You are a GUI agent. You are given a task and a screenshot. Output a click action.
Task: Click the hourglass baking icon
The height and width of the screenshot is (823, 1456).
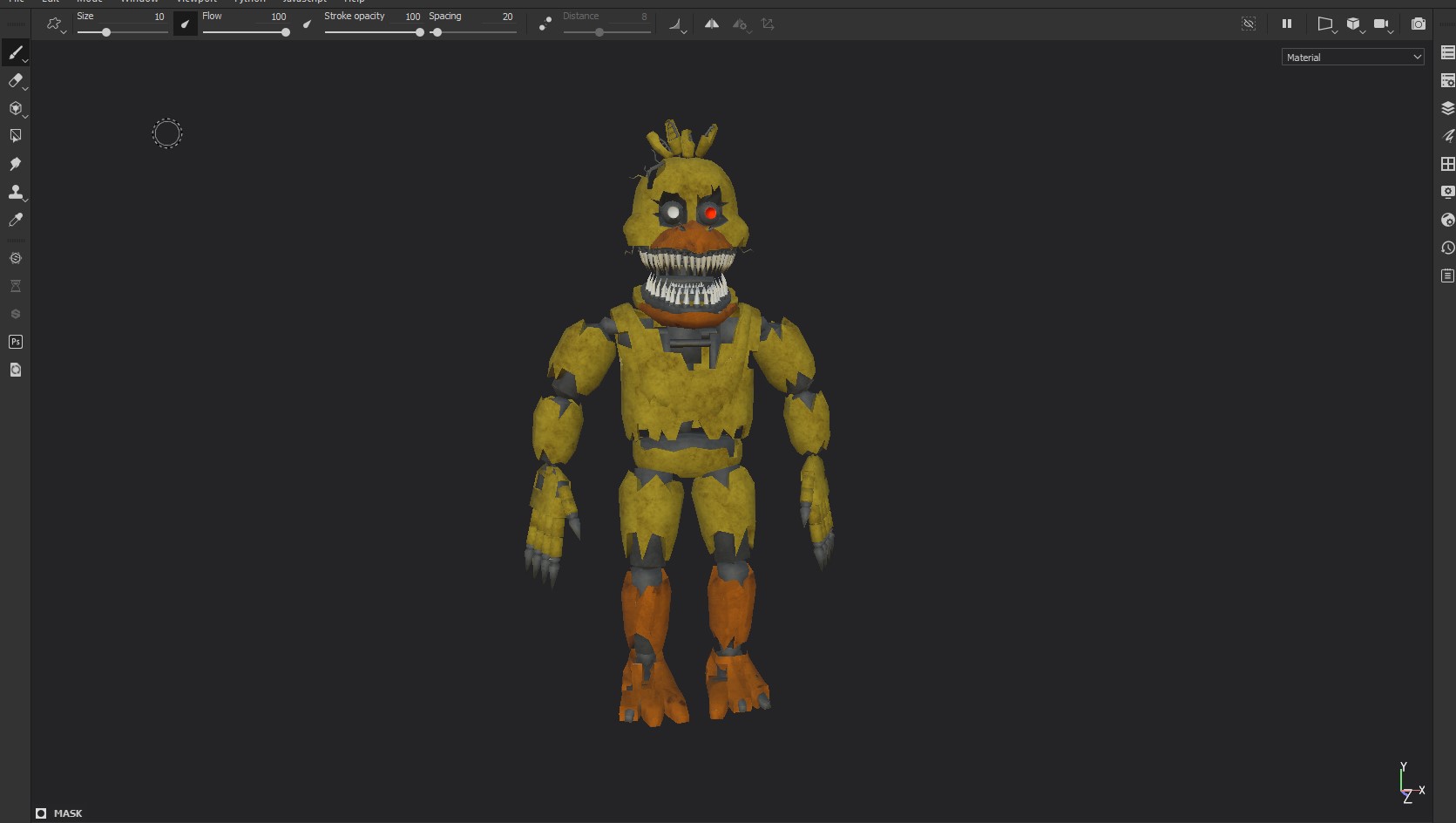(x=15, y=286)
